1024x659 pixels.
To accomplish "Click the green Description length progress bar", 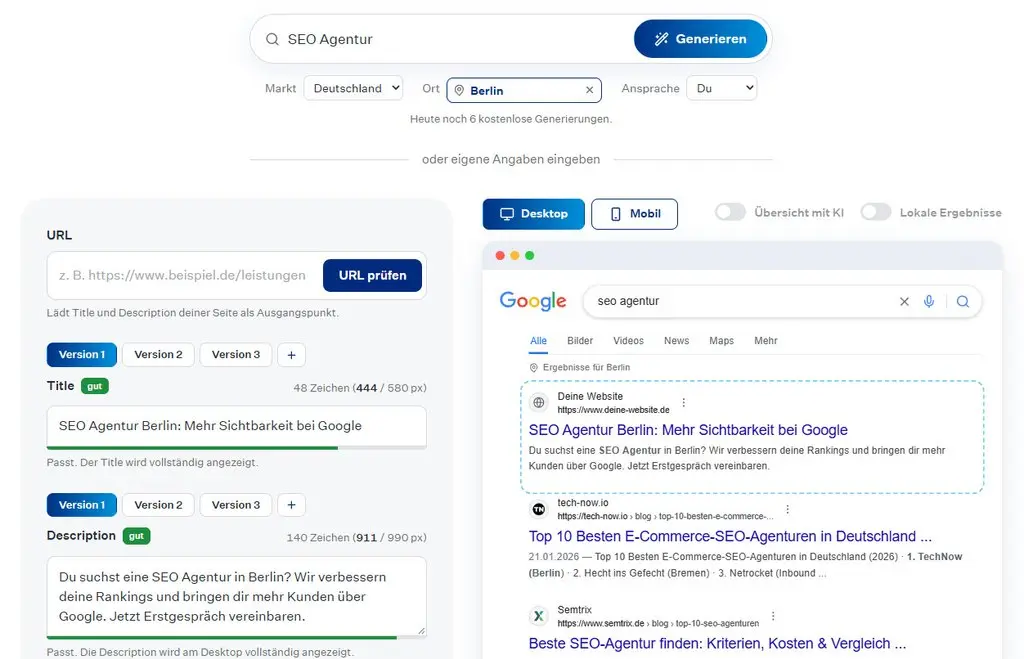I will 221,637.
